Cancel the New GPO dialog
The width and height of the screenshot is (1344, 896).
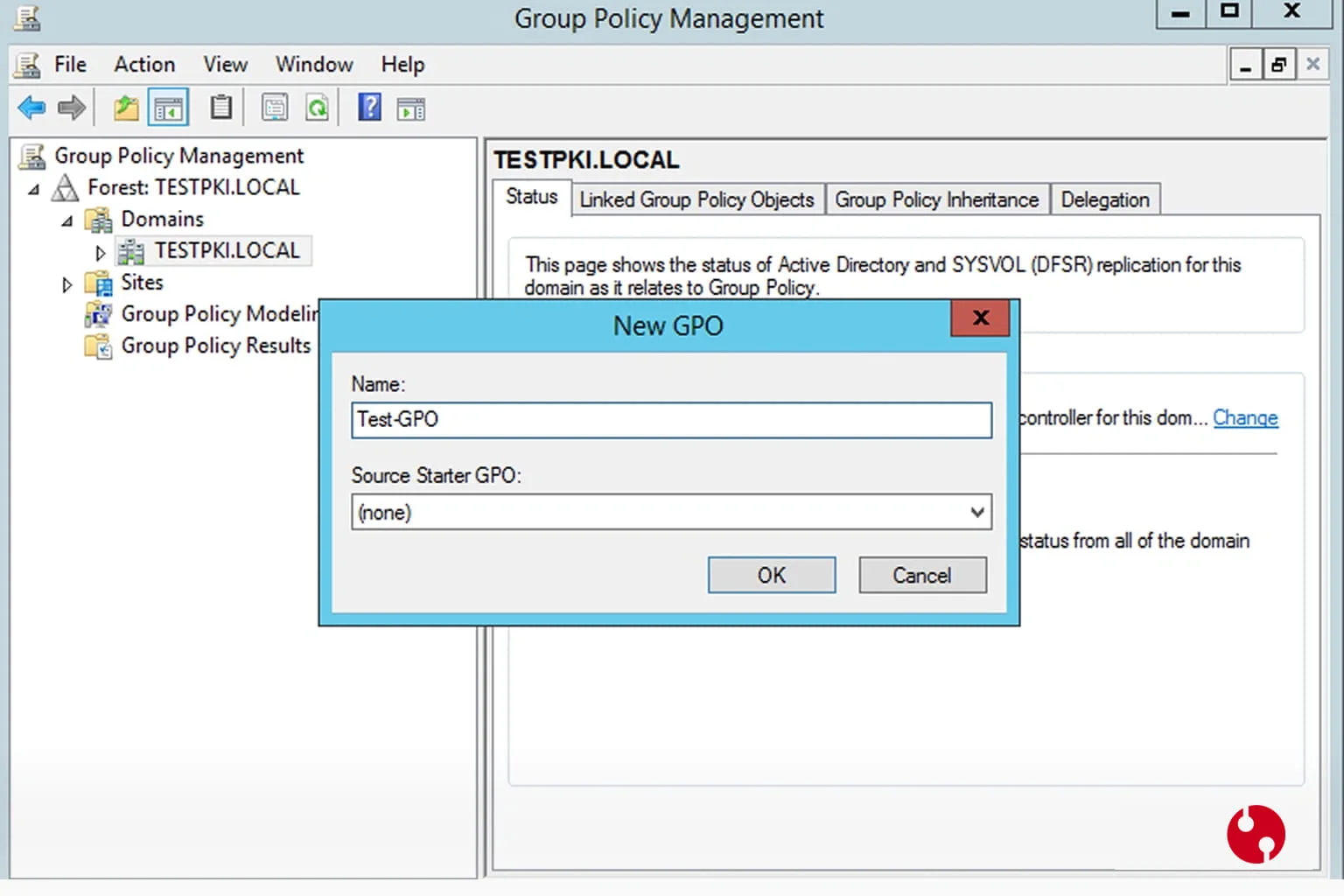pos(922,575)
